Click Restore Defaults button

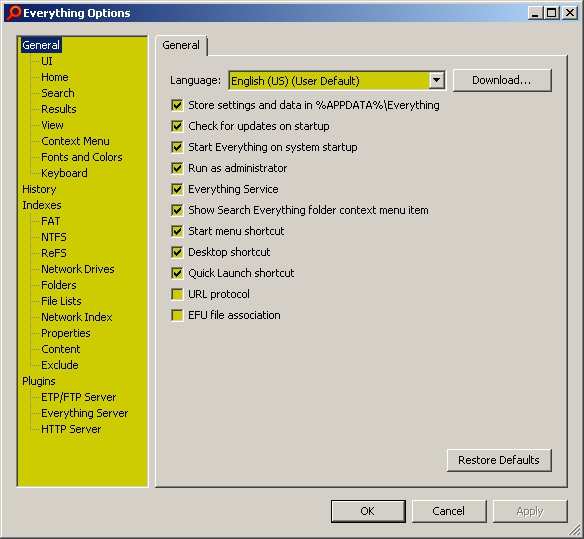(499, 460)
